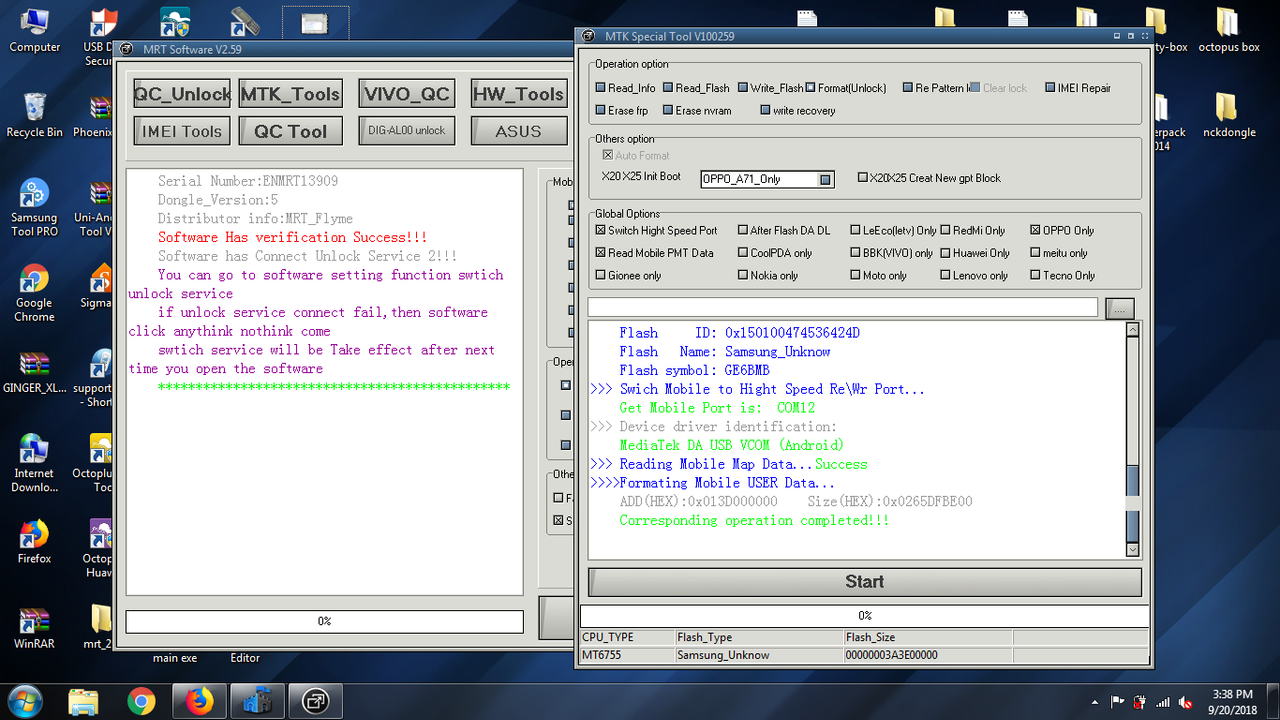Viewport: 1280px width, 720px height.
Task: Open the Recycle Bin desktop icon
Action: [x=34, y=115]
